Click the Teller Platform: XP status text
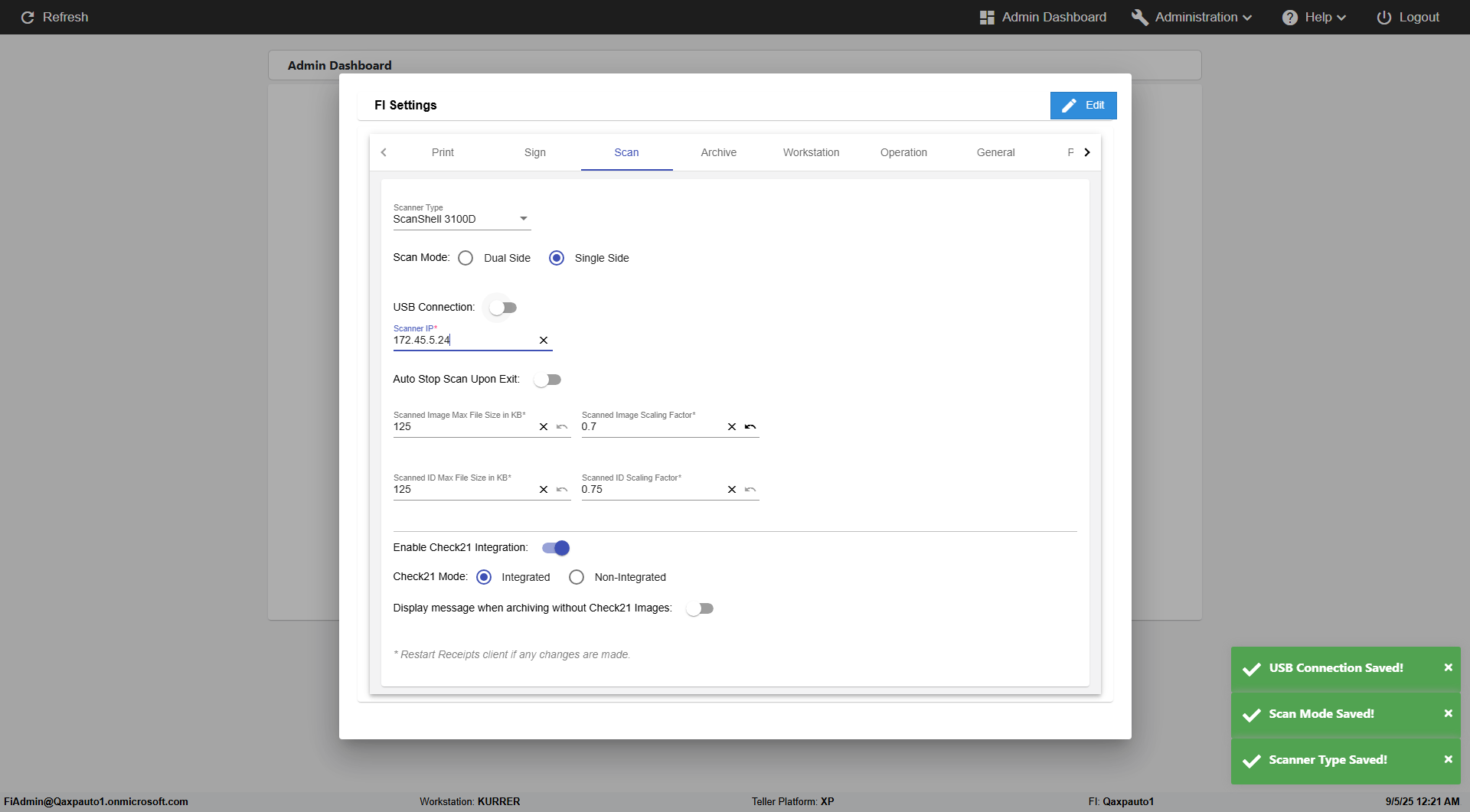 pos(792,801)
